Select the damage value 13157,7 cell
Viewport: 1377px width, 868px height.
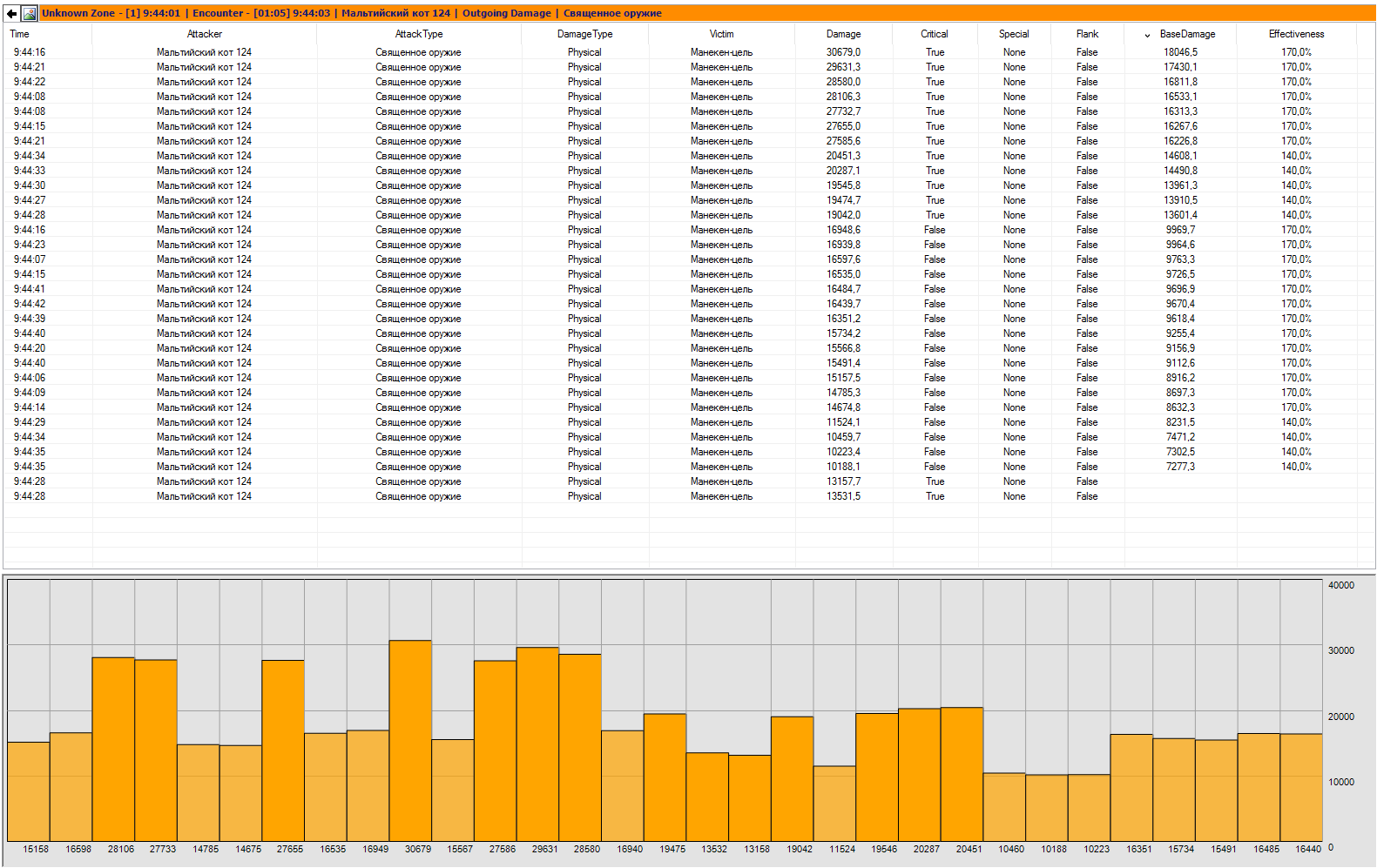[843, 481]
